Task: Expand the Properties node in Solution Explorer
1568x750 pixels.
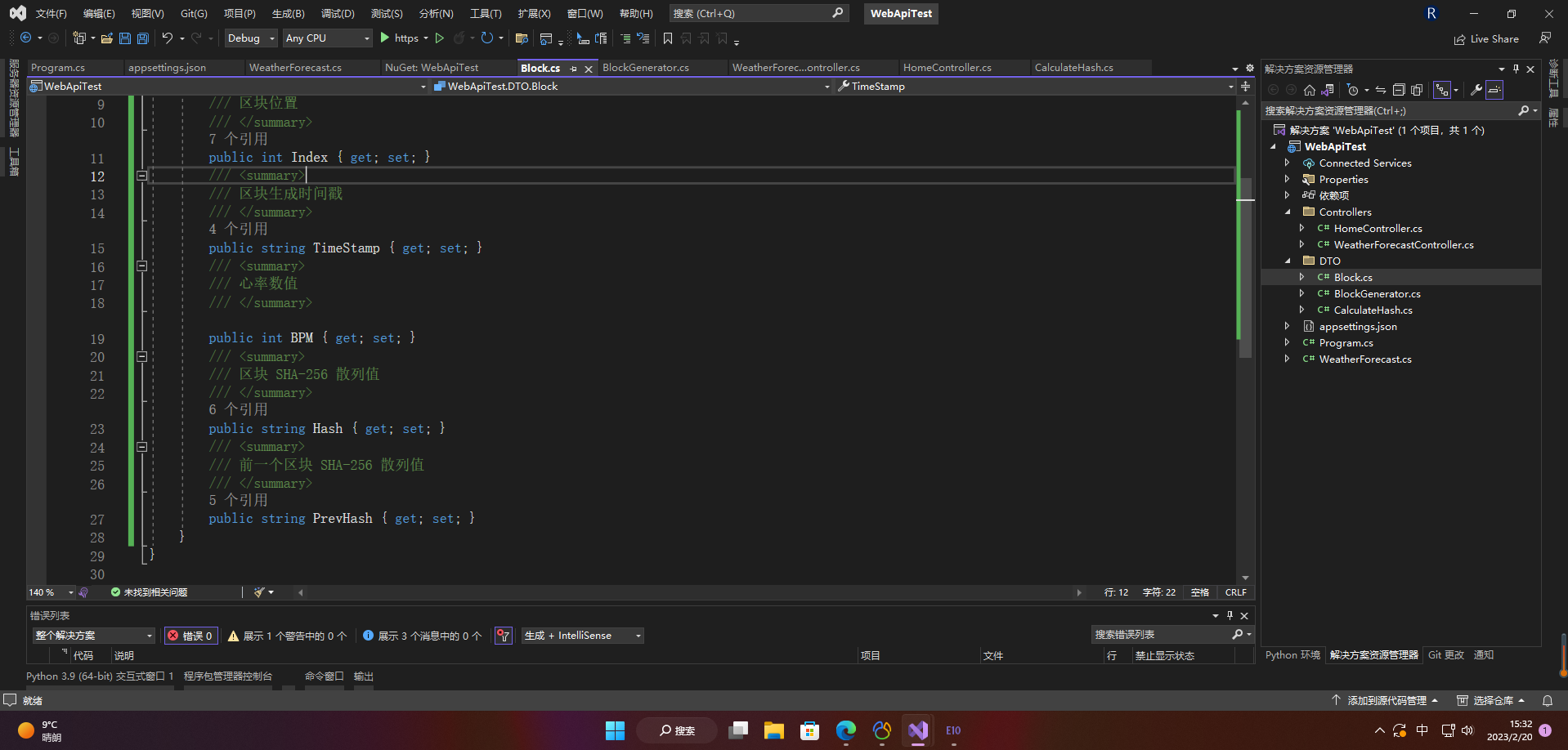Action: pyautogui.click(x=1288, y=180)
